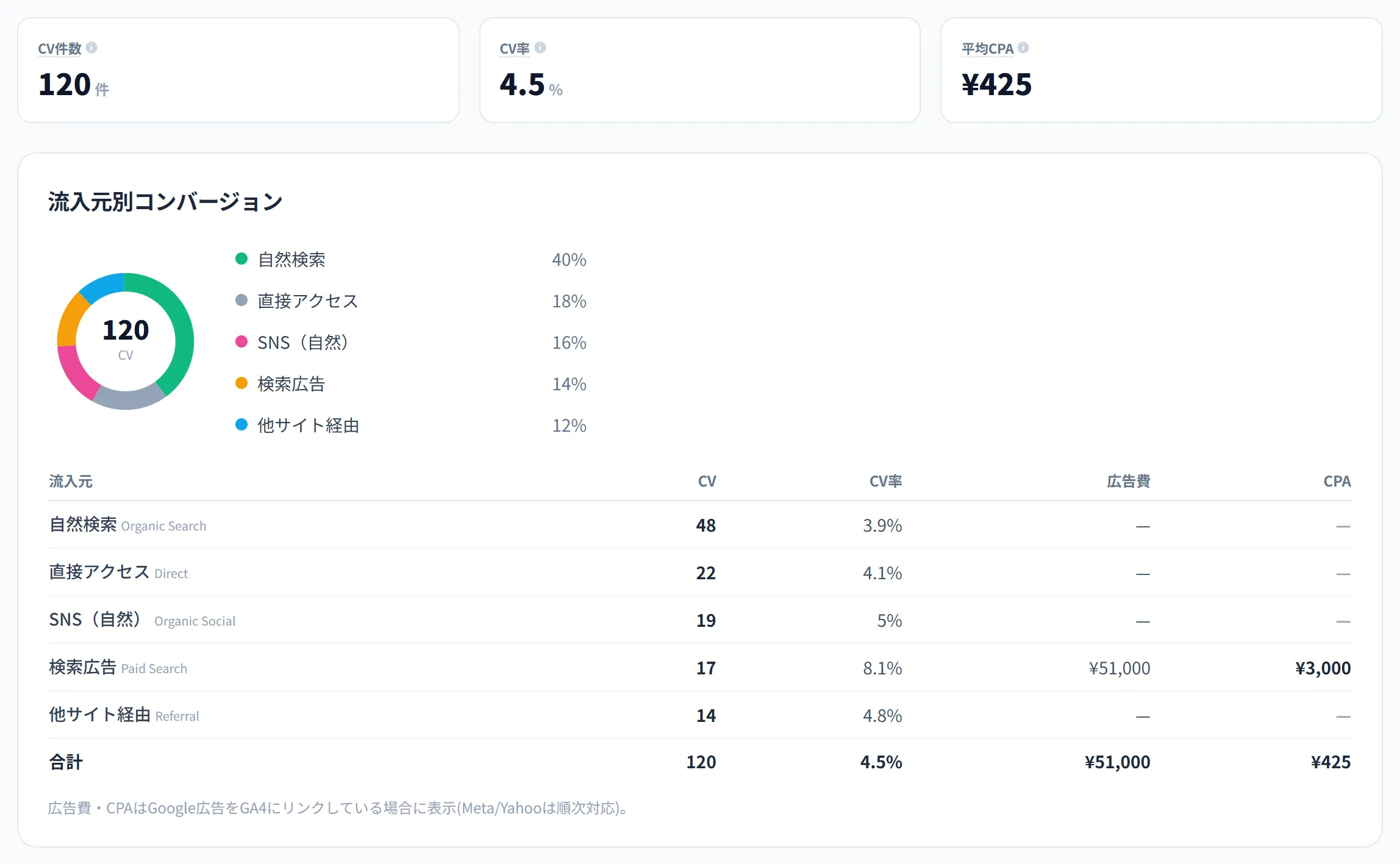Click info icon next to CV率
The image size is (1400, 864).
point(540,48)
